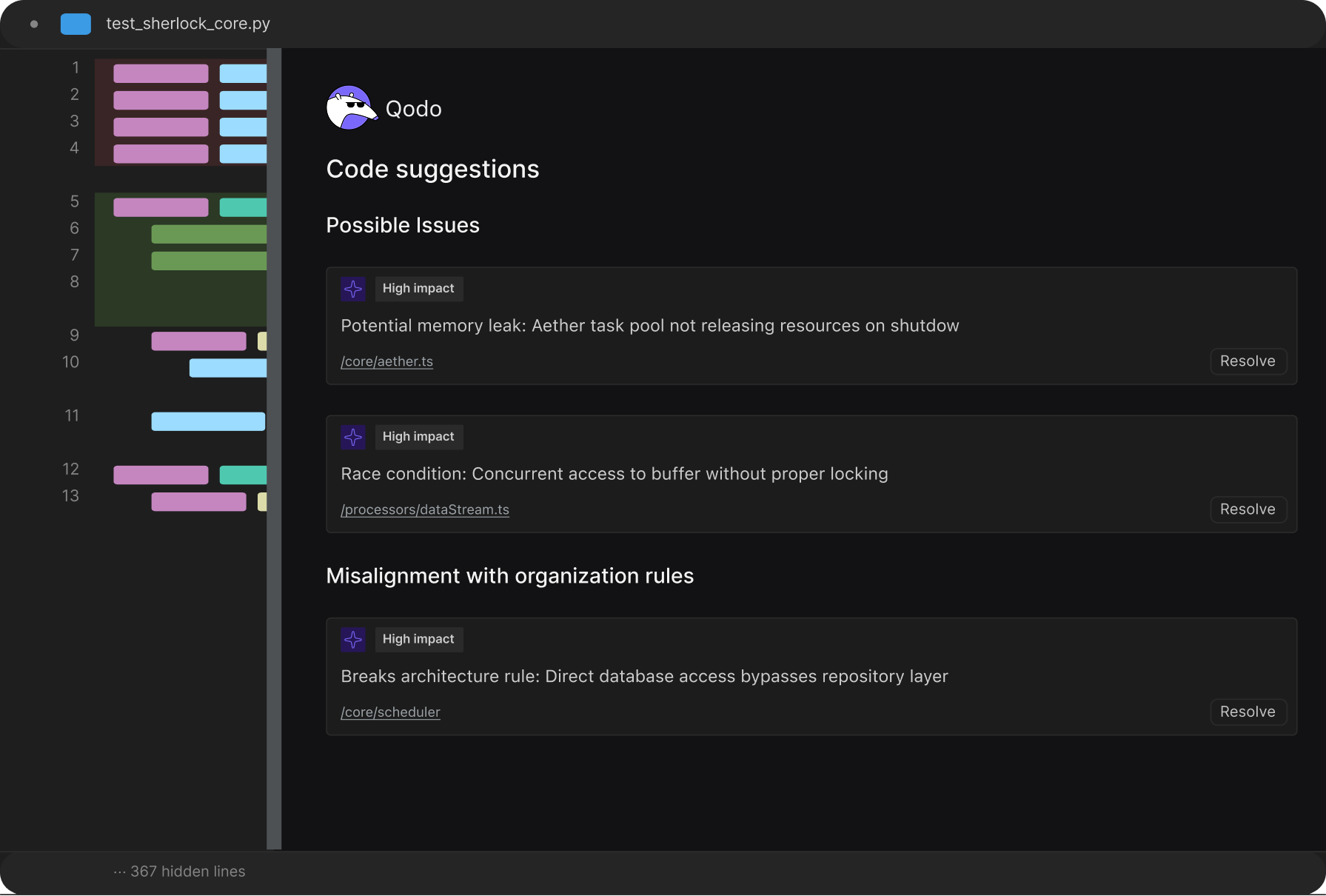Resolve the architecture rule violation

pyautogui.click(x=1248, y=712)
